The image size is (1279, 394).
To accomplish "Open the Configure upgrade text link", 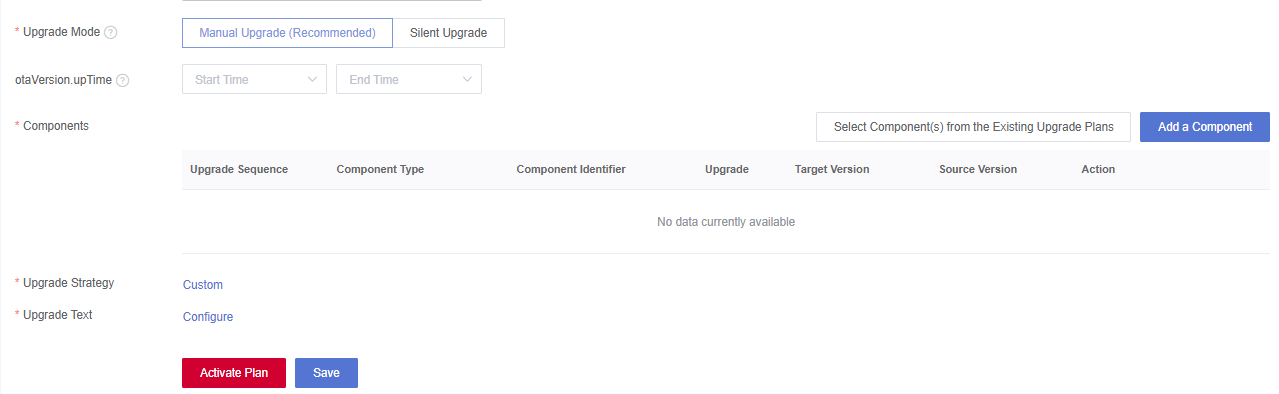I will (208, 317).
